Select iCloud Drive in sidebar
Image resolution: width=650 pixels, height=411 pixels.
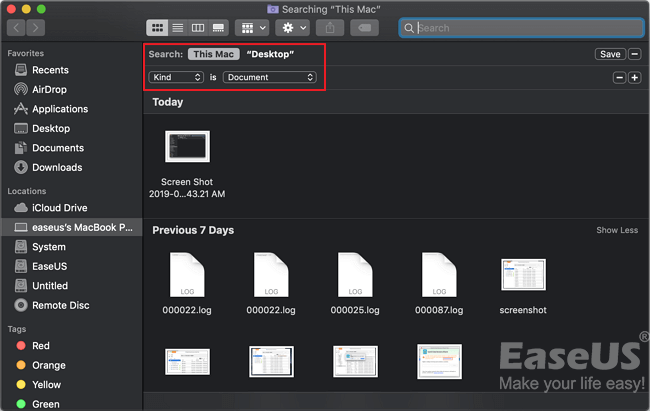tap(60, 208)
